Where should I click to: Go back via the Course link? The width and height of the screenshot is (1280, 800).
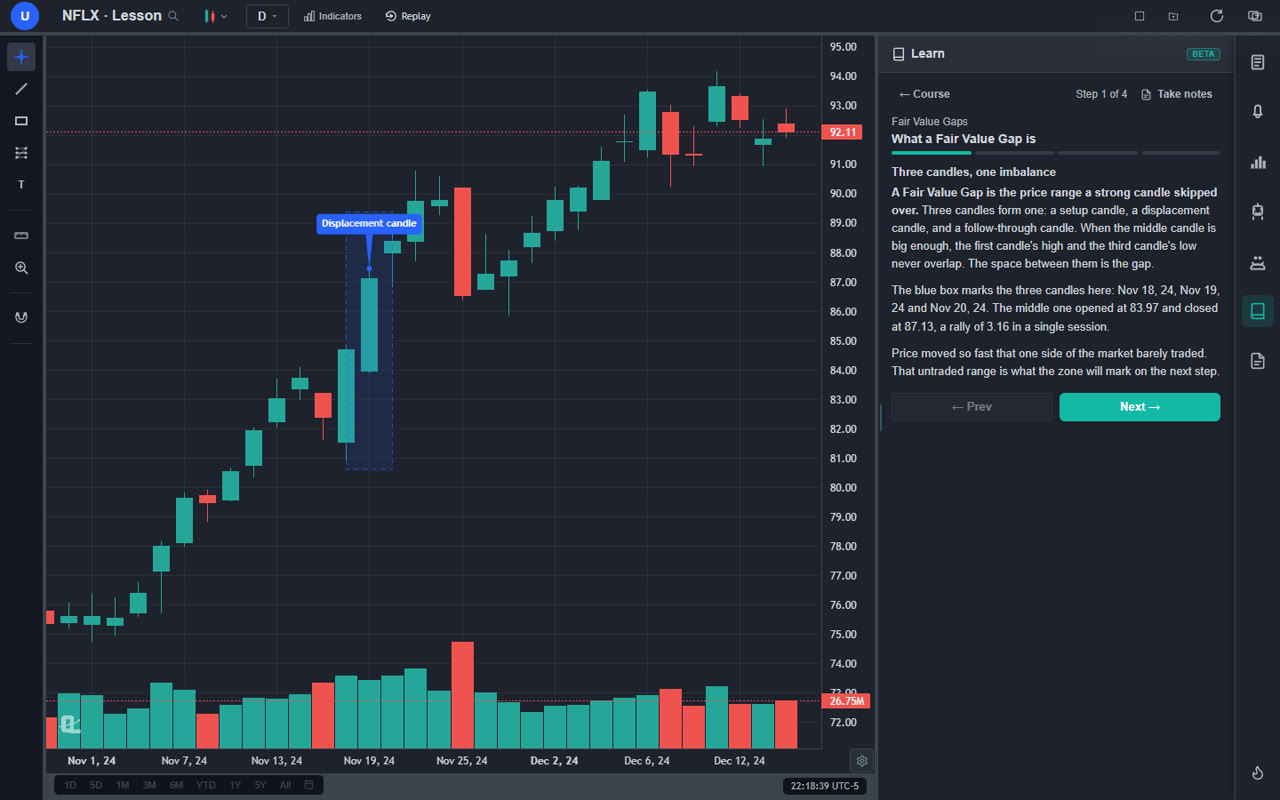[x=924, y=94]
